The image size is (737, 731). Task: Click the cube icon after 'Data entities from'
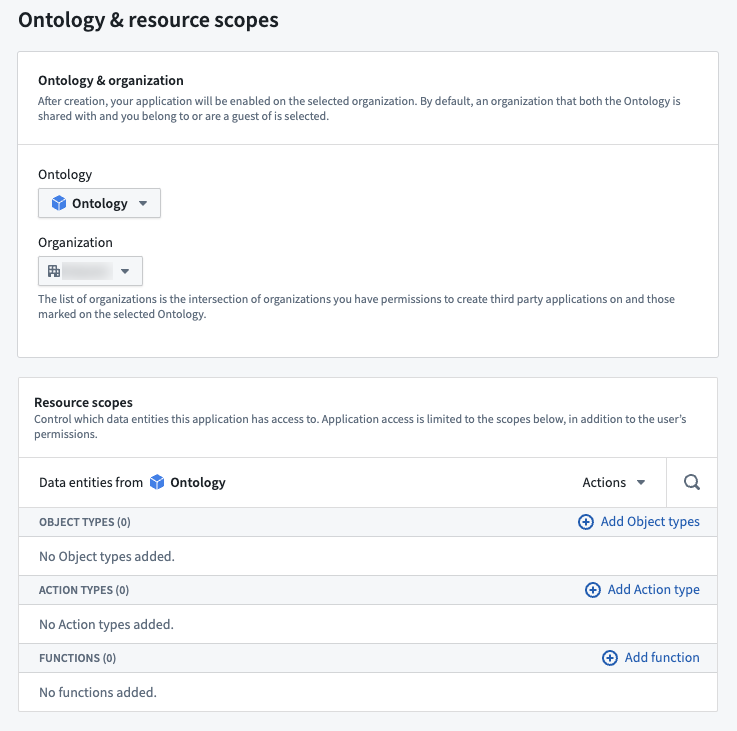(x=157, y=482)
